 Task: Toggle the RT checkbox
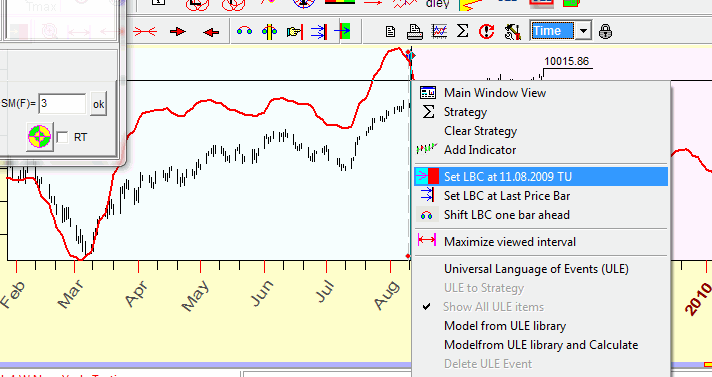(x=62, y=137)
